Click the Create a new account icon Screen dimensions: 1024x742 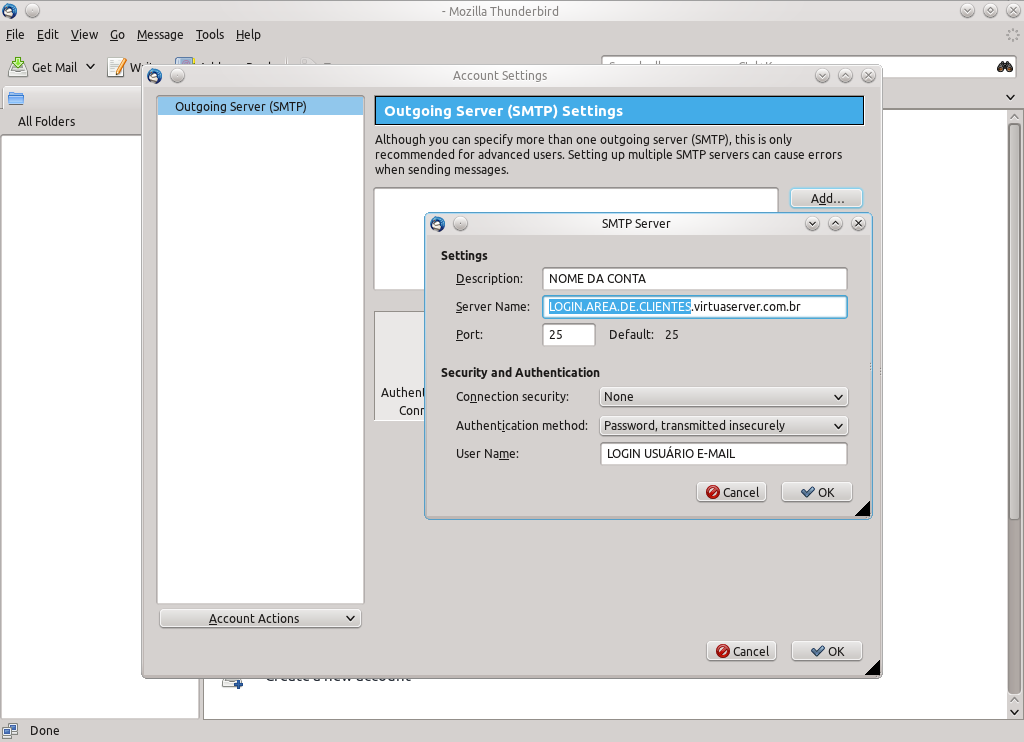click(x=232, y=682)
